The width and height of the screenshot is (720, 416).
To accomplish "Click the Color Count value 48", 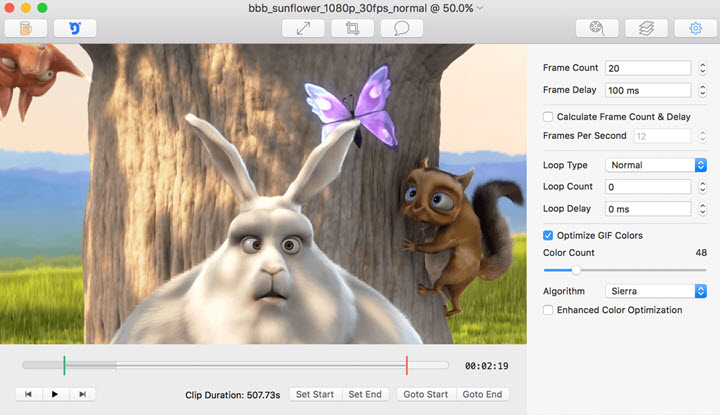I will click(x=701, y=253).
